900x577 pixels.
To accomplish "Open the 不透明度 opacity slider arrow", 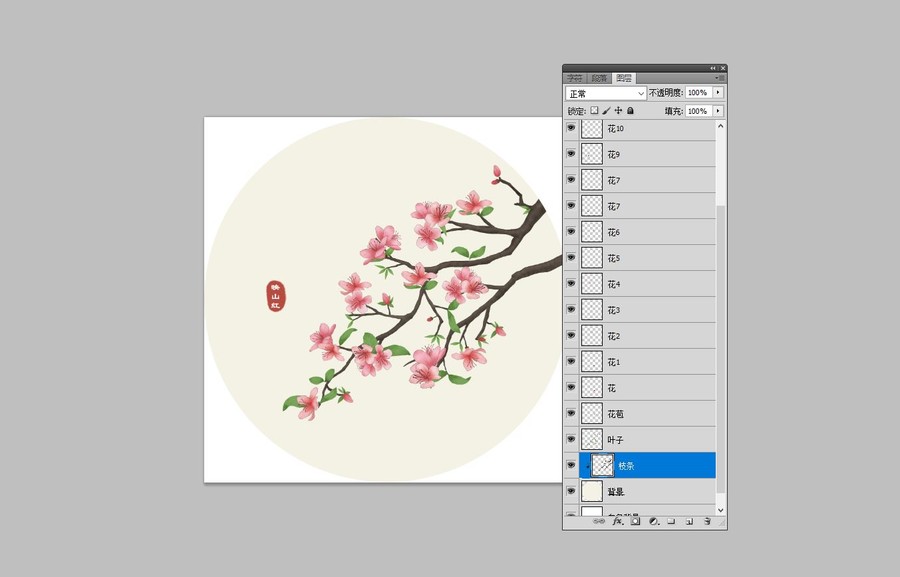I will [718, 92].
